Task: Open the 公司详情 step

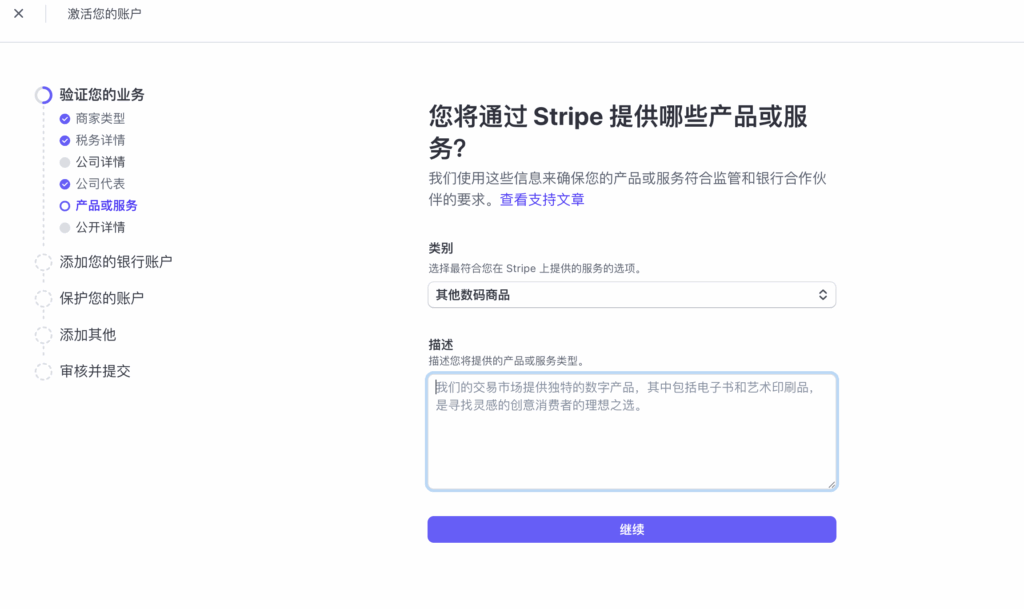Action: 100,162
